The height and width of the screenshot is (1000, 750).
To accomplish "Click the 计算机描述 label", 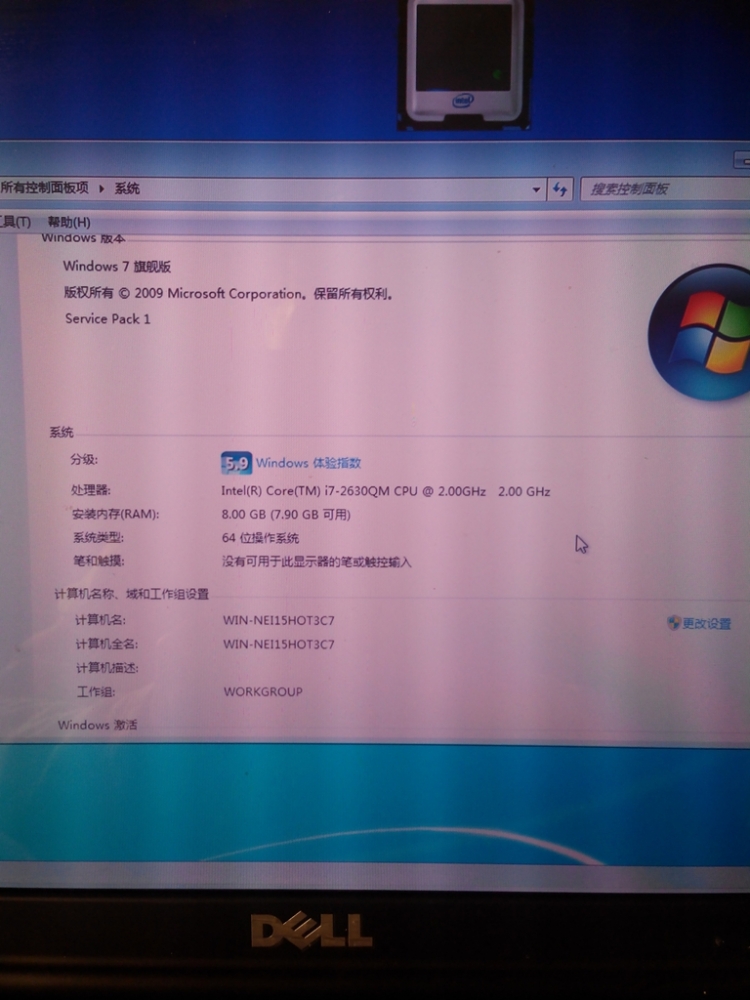I will (x=107, y=668).
